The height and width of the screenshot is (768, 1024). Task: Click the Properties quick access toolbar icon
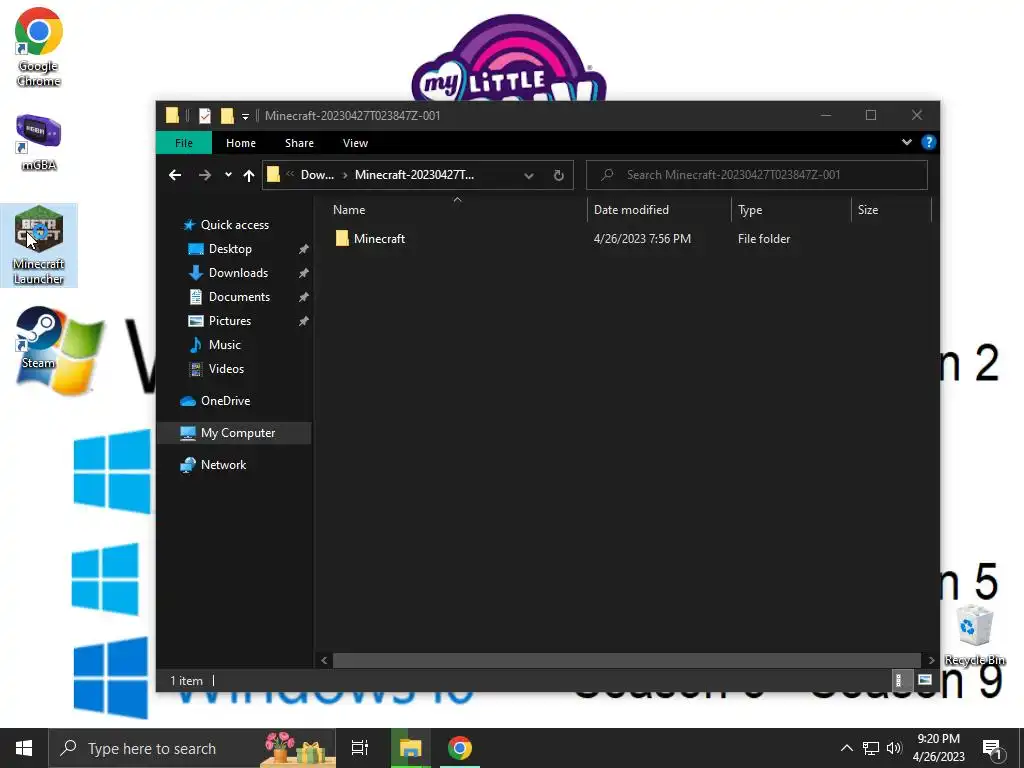click(205, 116)
